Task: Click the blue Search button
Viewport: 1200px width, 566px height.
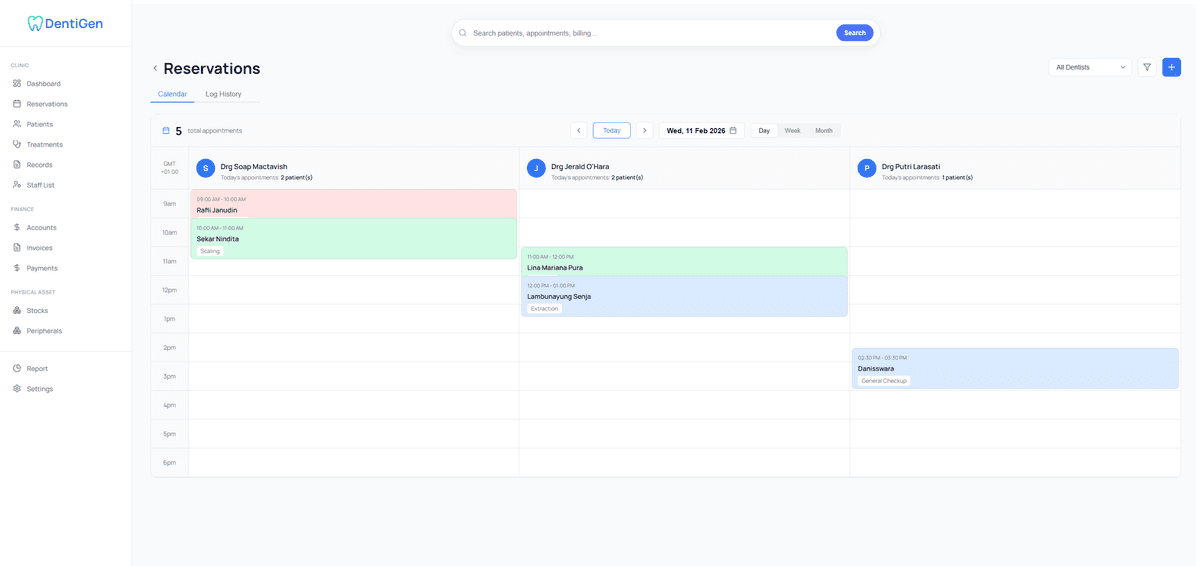Action: coord(855,33)
